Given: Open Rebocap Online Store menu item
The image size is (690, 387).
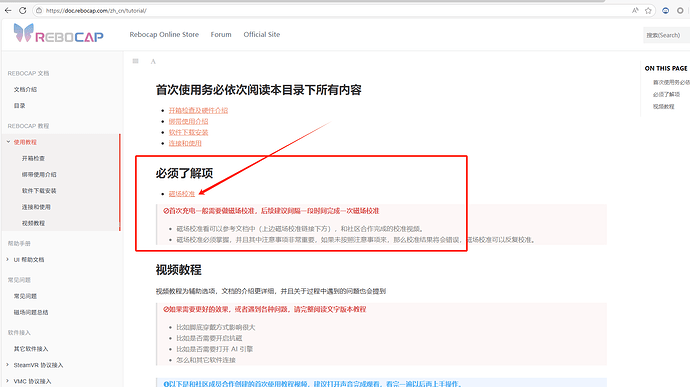Looking at the screenshot, I should pos(164,34).
